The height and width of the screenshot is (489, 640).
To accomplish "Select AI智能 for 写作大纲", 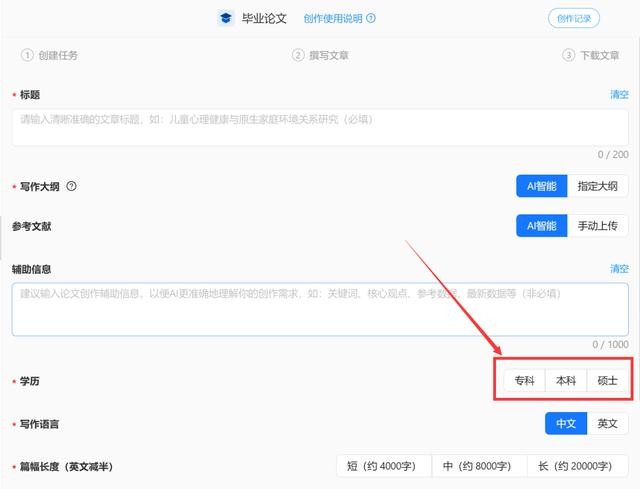I will point(541,186).
